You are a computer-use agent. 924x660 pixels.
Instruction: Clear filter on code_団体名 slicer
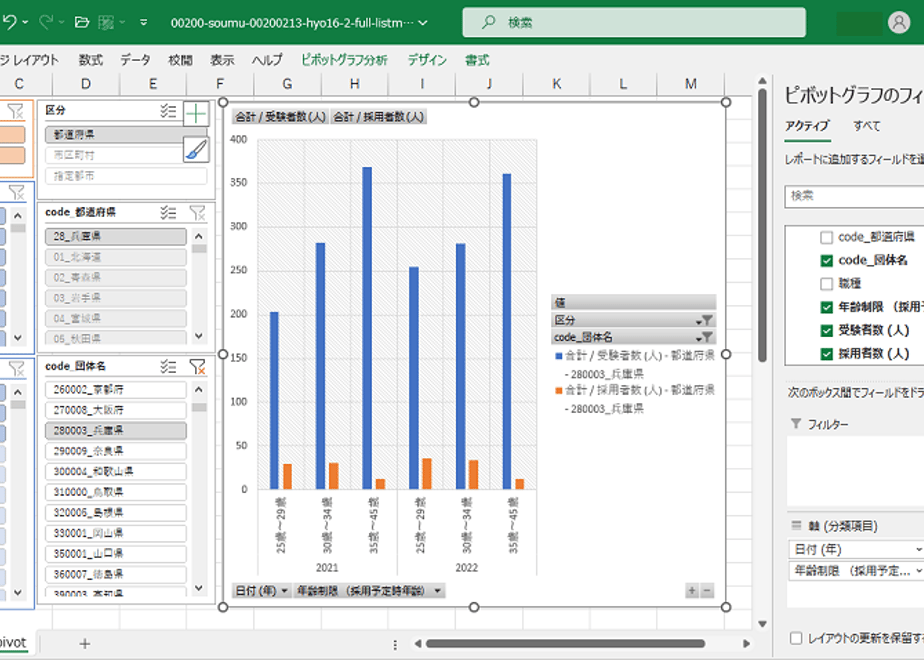pos(197,367)
